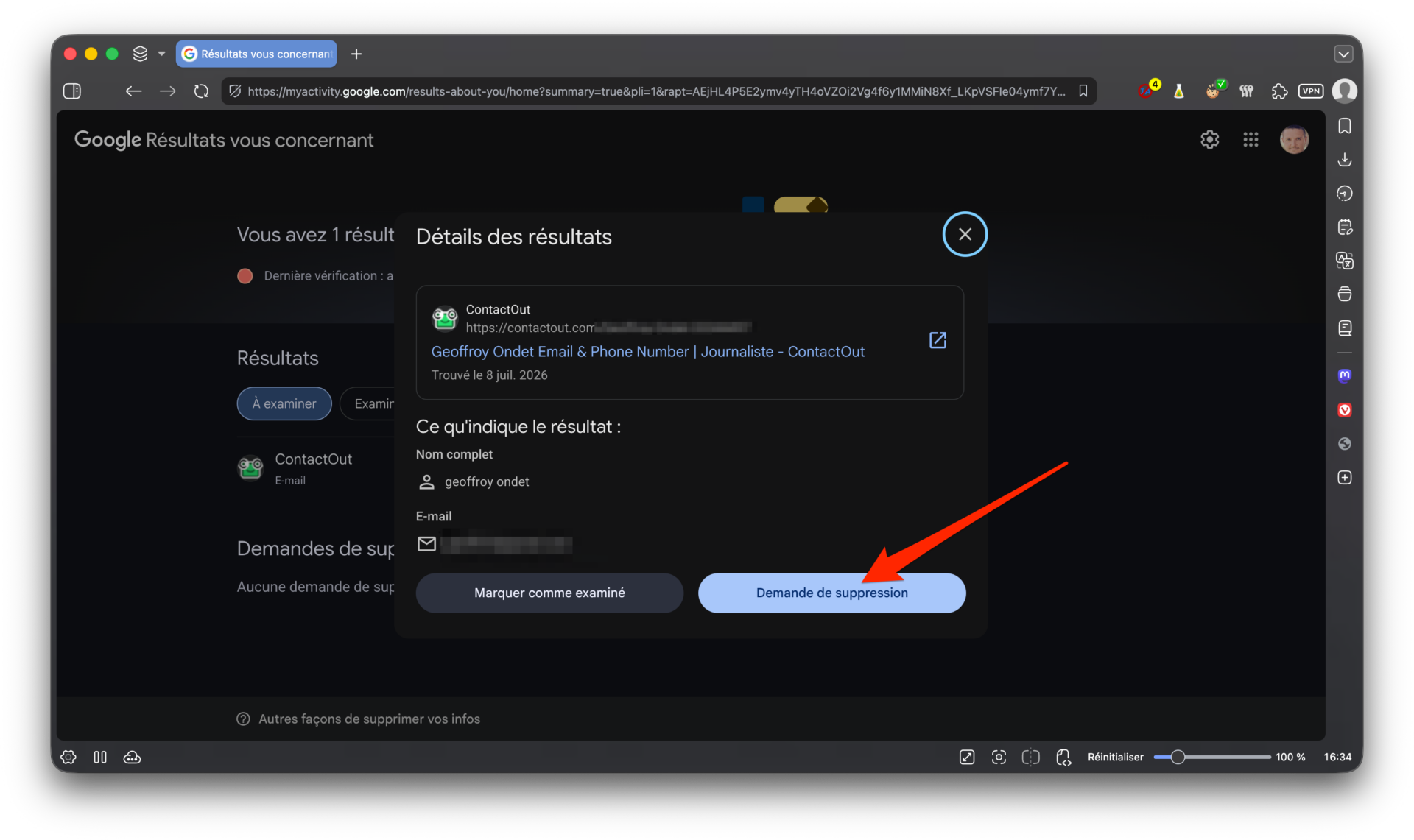Viewport: 1414px width, 840px height.
Task: Toggle the side panel visibility button
Action: click(x=72, y=91)
